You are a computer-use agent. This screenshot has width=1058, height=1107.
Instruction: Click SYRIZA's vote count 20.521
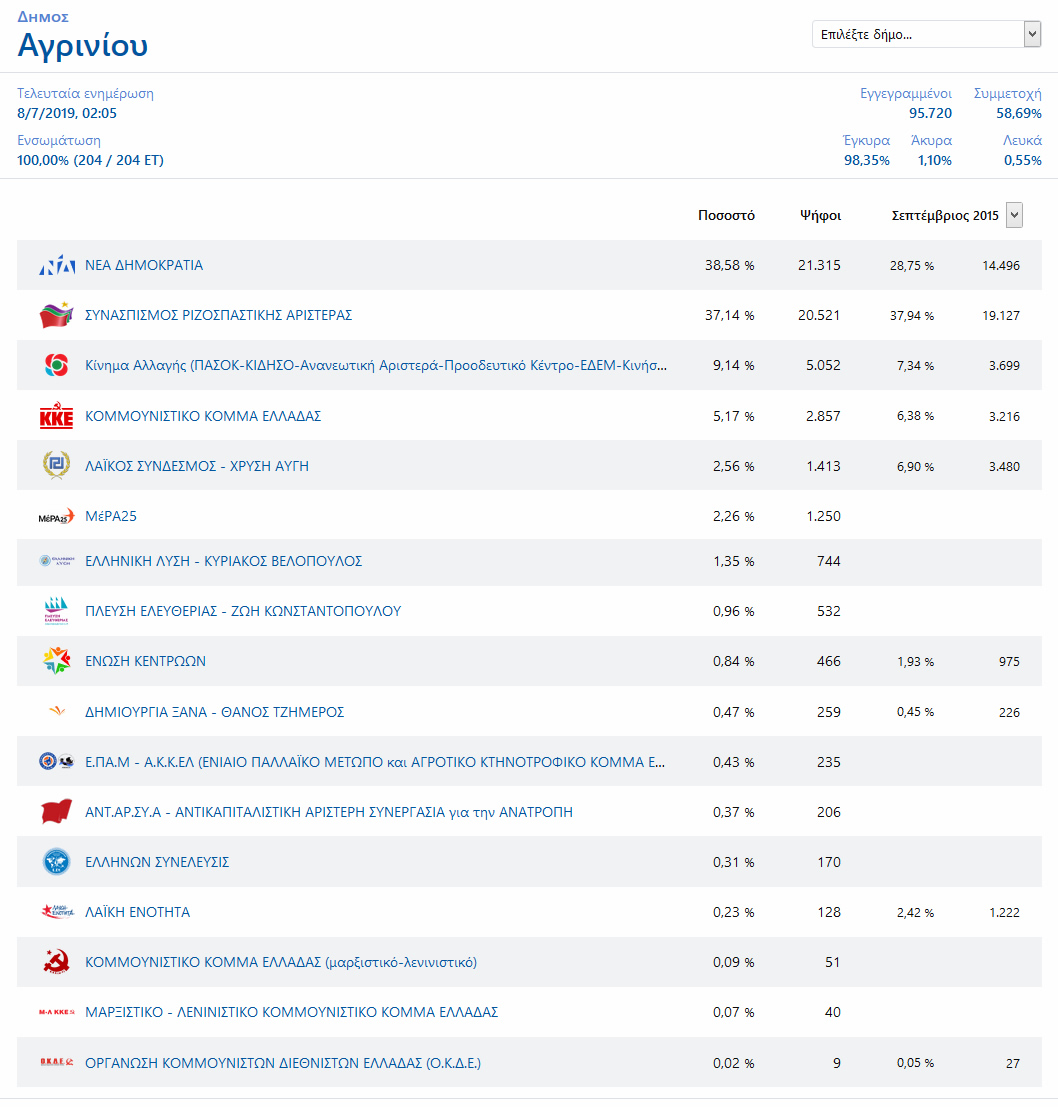[819, 316]
